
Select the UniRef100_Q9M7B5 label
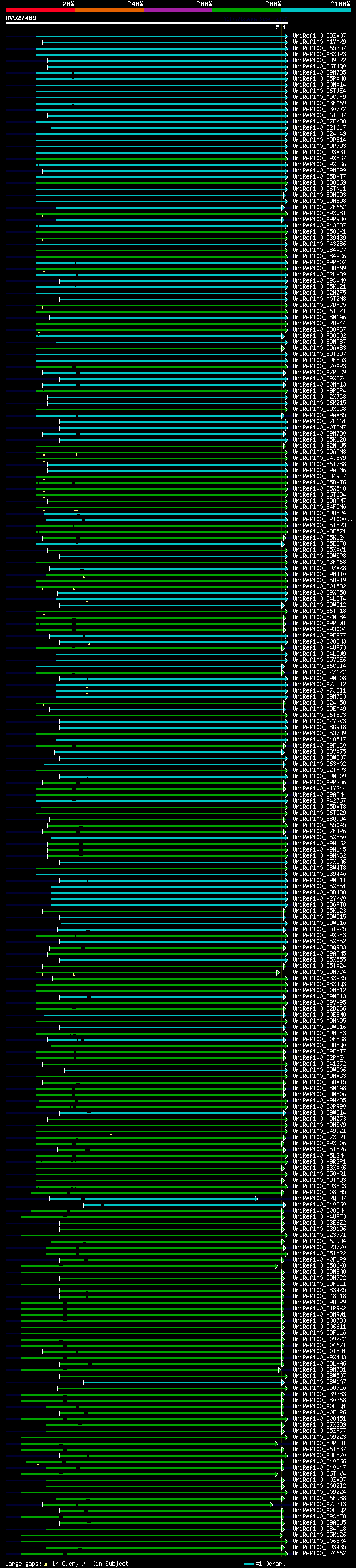click(x=319, y=72)
